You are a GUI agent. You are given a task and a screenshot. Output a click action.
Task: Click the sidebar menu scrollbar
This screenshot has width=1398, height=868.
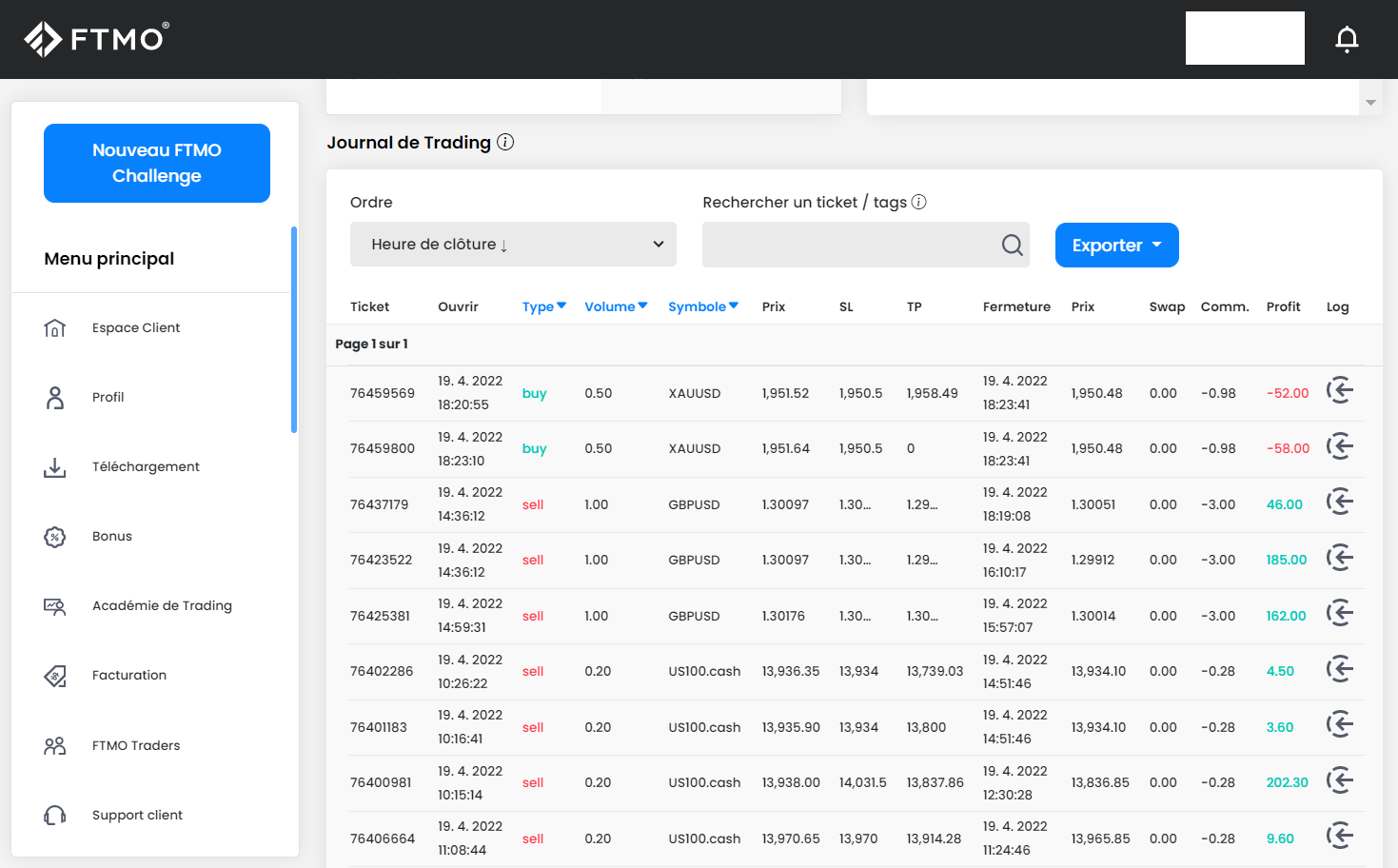pos(294,329)
